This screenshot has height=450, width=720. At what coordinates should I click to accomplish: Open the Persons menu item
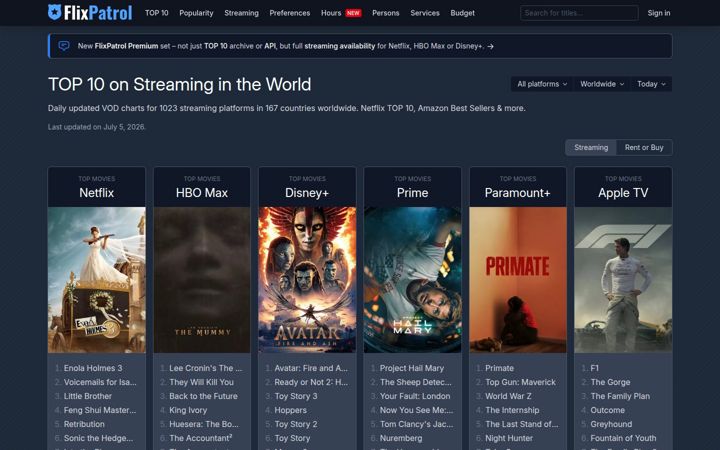[385, 13]
